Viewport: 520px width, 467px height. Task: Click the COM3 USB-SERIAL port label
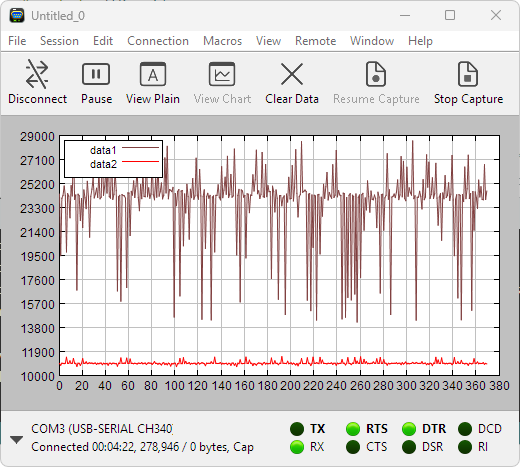pos(102,429)
